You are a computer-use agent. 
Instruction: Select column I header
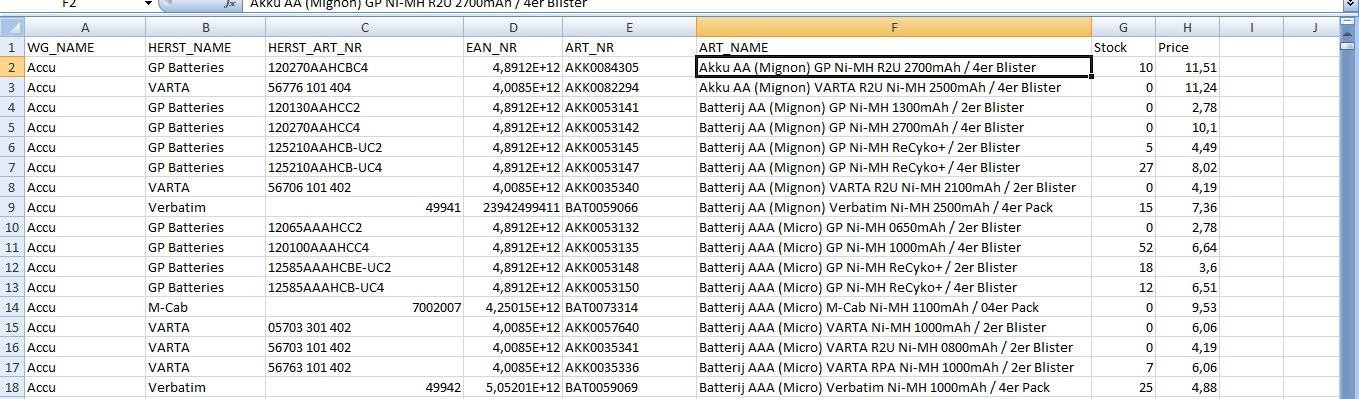(1251, 28)
